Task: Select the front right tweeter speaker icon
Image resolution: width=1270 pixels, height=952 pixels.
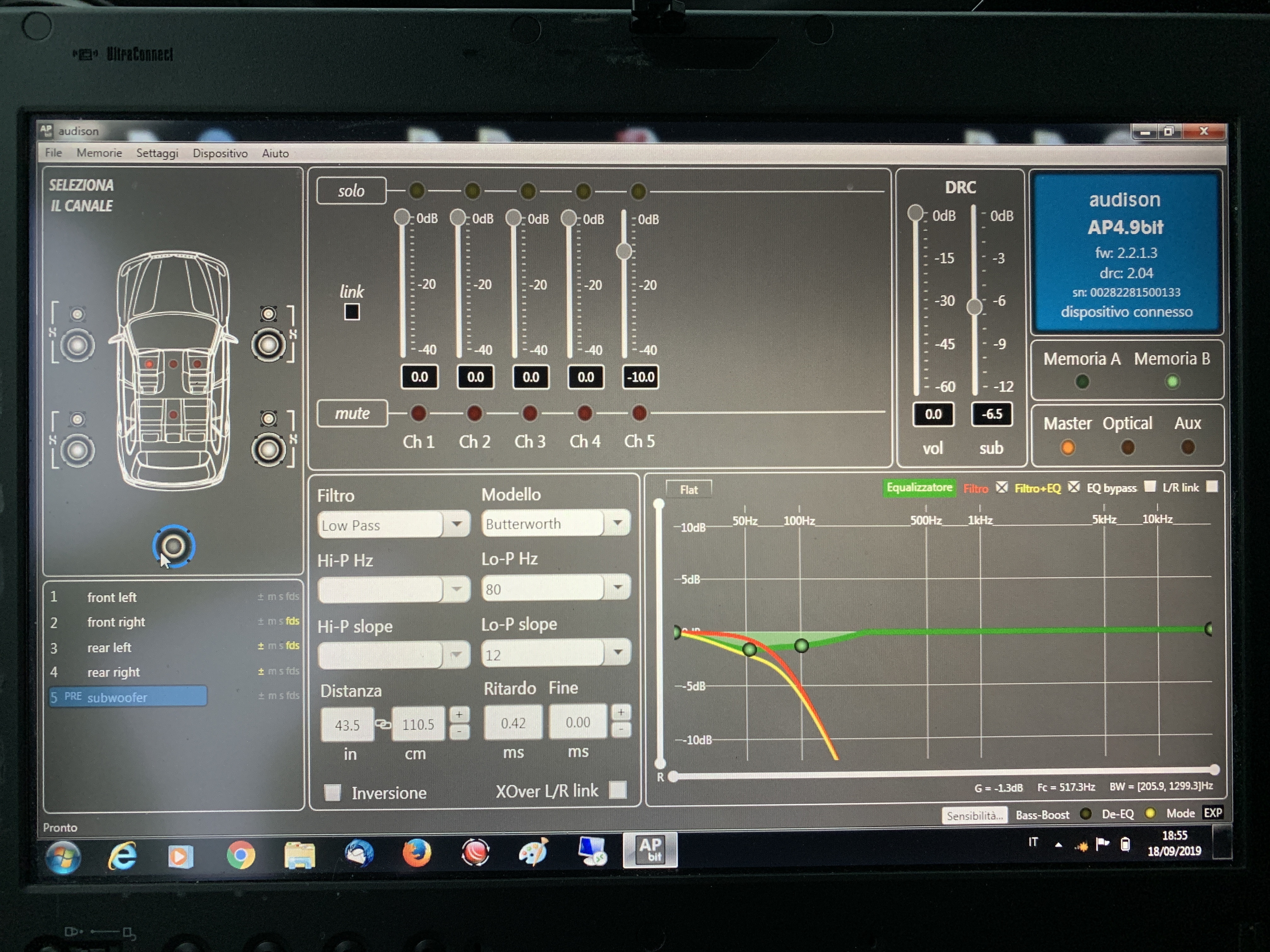Action: click(x=268, y=313)
